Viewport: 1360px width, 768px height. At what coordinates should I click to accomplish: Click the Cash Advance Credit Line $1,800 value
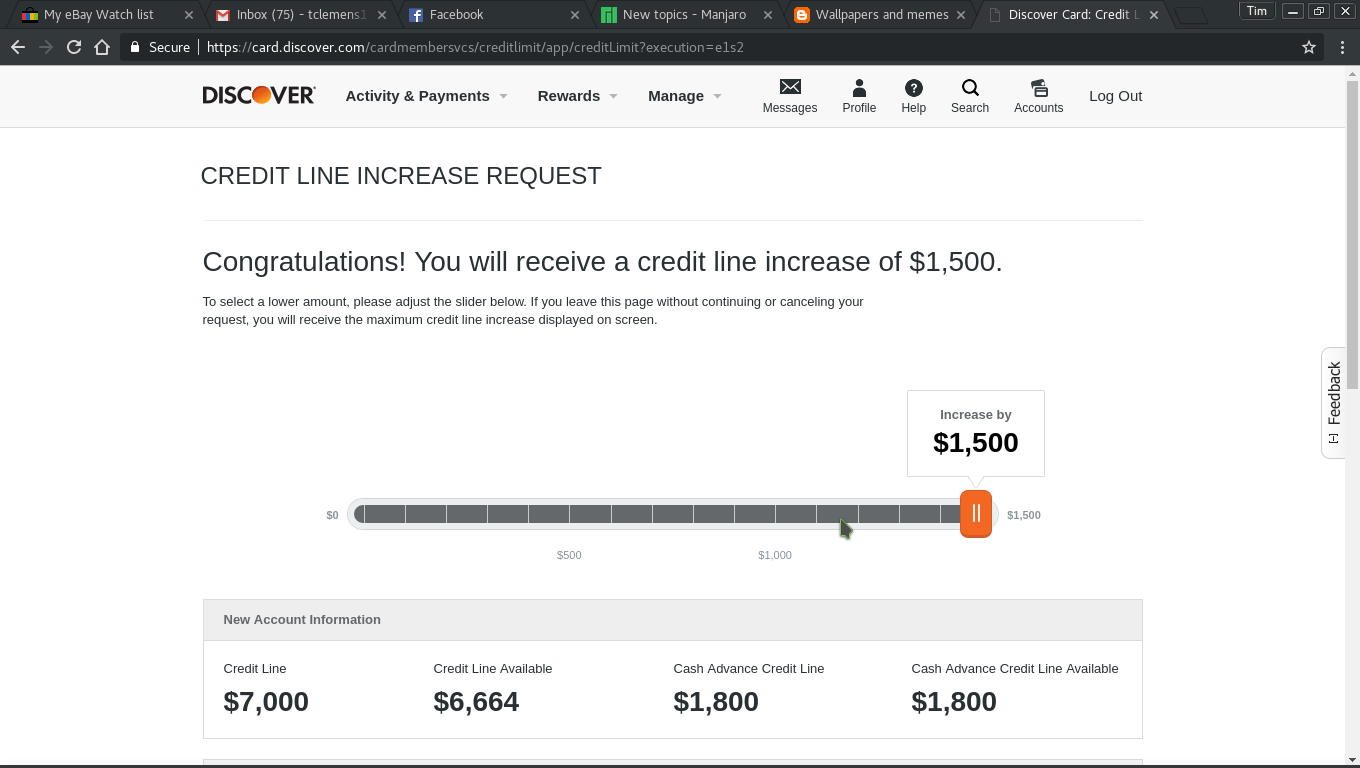[x=716, y=702]
